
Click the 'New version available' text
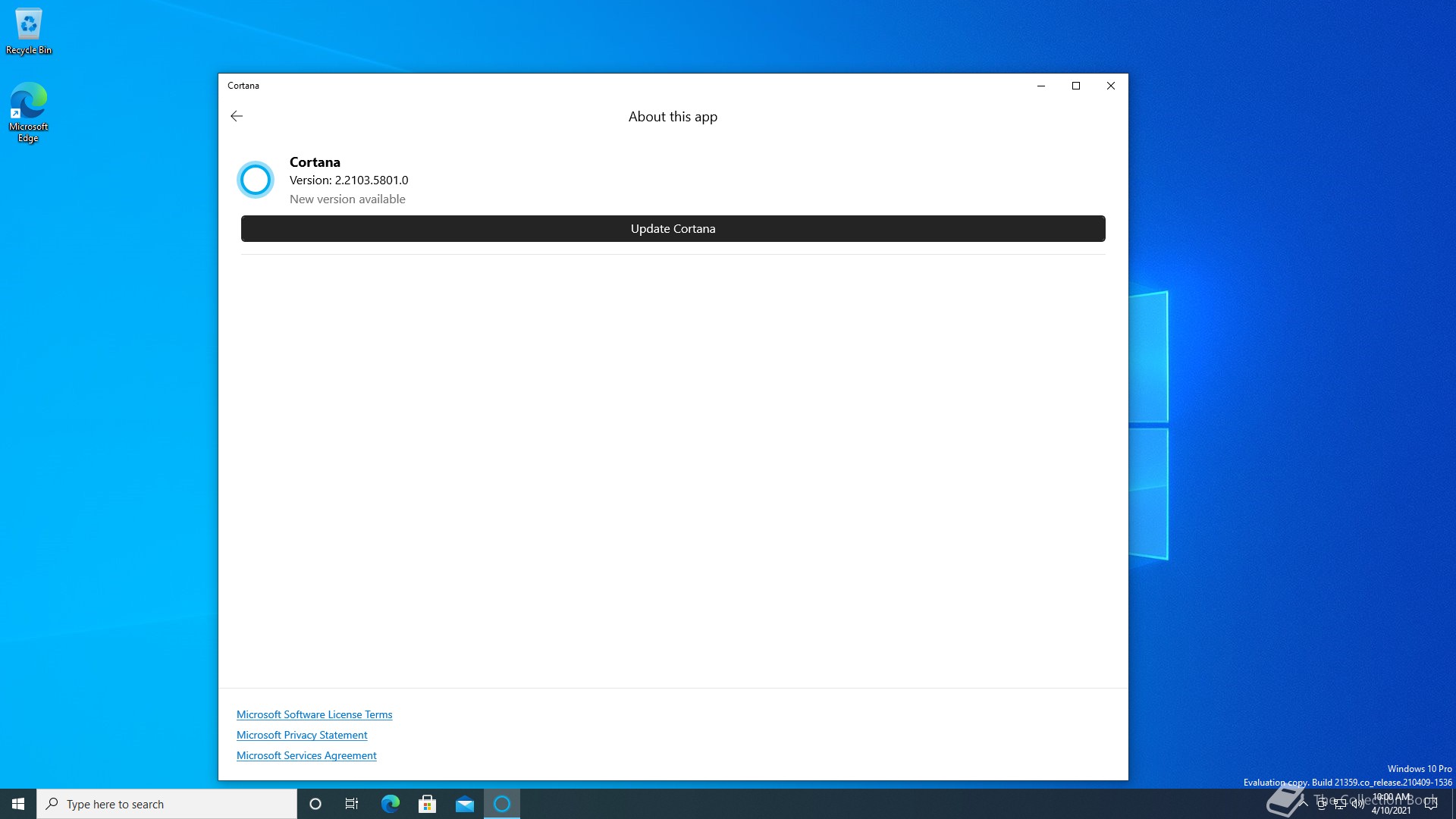point(347,199)
